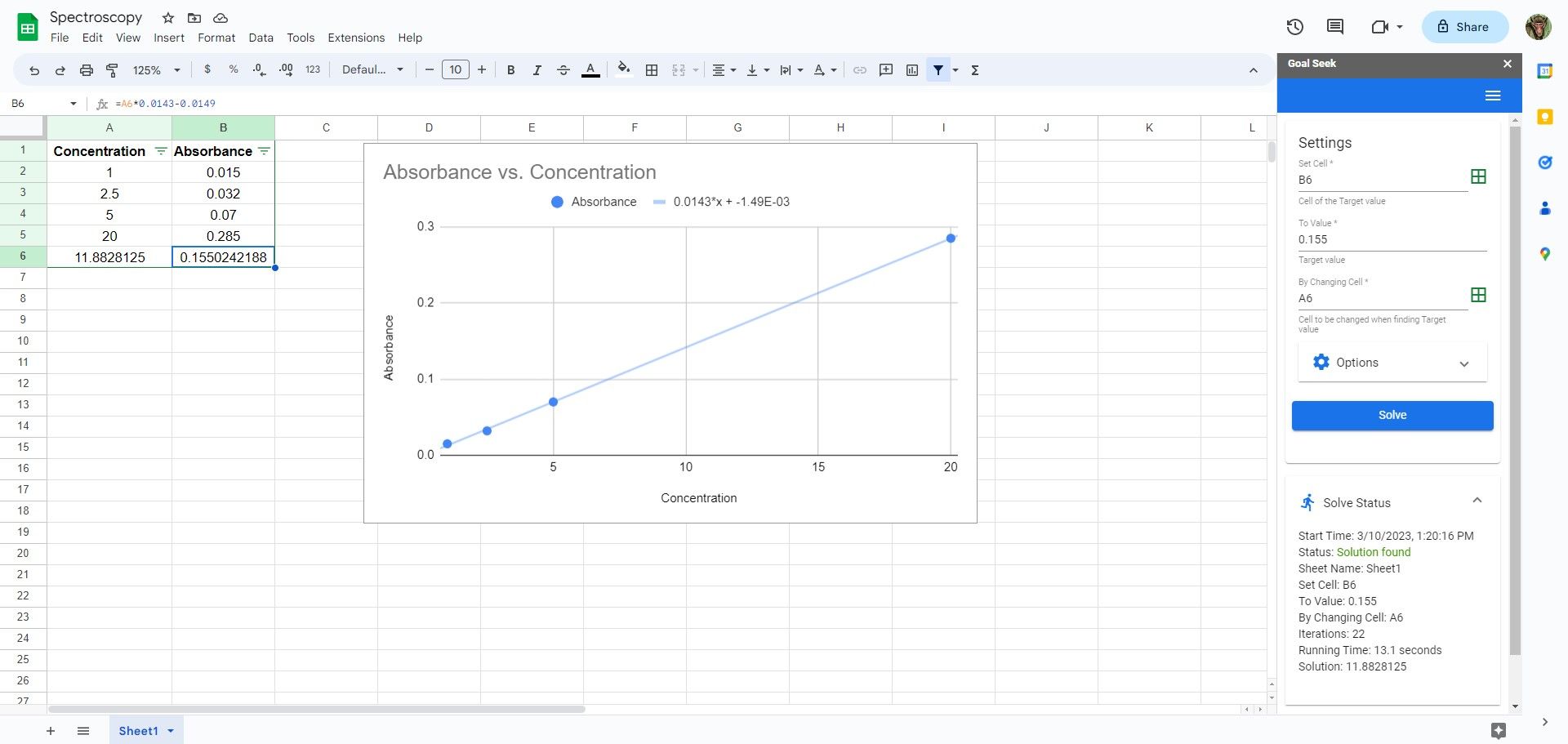
Task: Select the Create a filter toolbar icon
Action: click(938, 70)
